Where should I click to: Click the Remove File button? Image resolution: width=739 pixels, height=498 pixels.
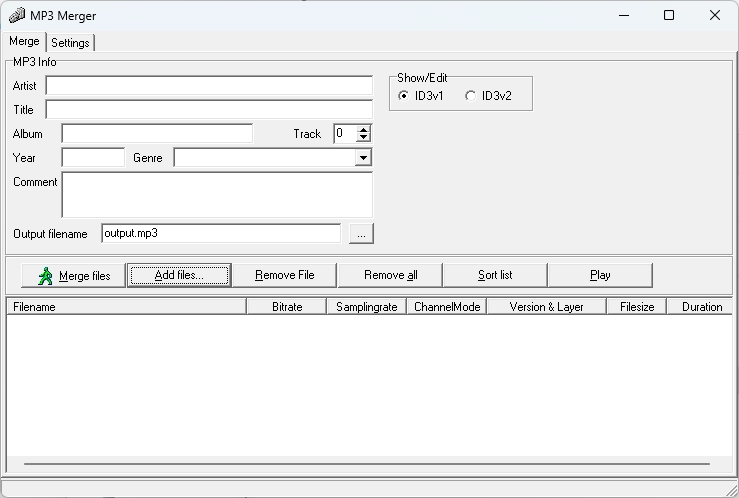[285, 275]
